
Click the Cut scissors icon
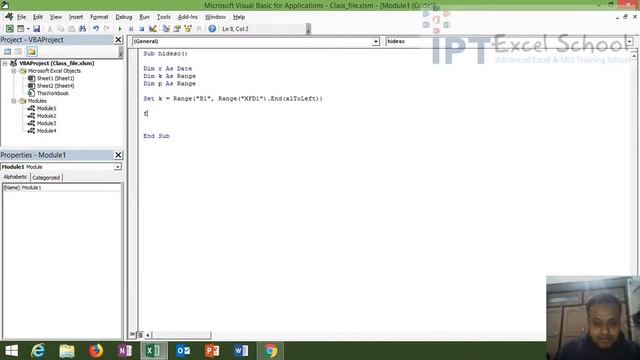[50, 29]
